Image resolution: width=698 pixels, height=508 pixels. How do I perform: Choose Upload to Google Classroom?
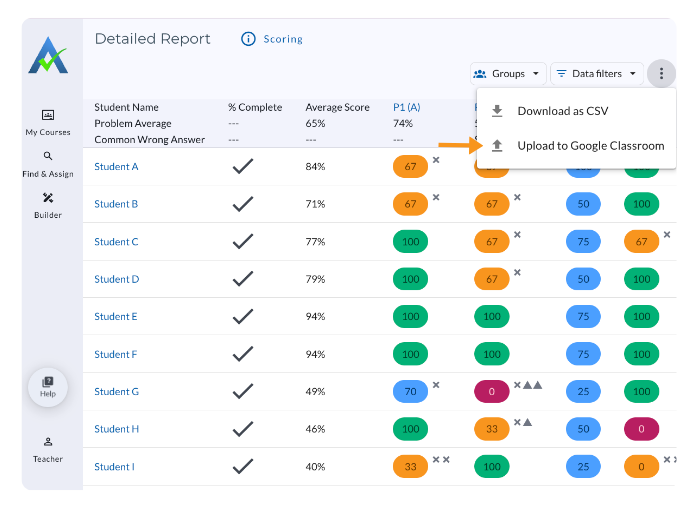(x=590, y=146)
